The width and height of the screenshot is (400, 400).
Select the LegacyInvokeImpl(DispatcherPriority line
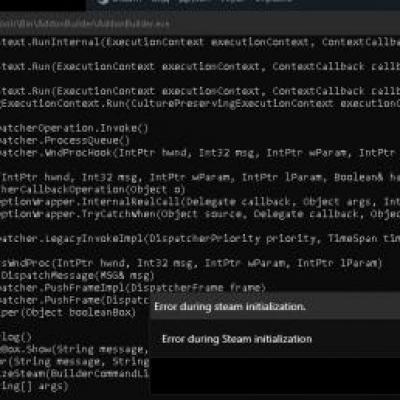coord(200,239)
